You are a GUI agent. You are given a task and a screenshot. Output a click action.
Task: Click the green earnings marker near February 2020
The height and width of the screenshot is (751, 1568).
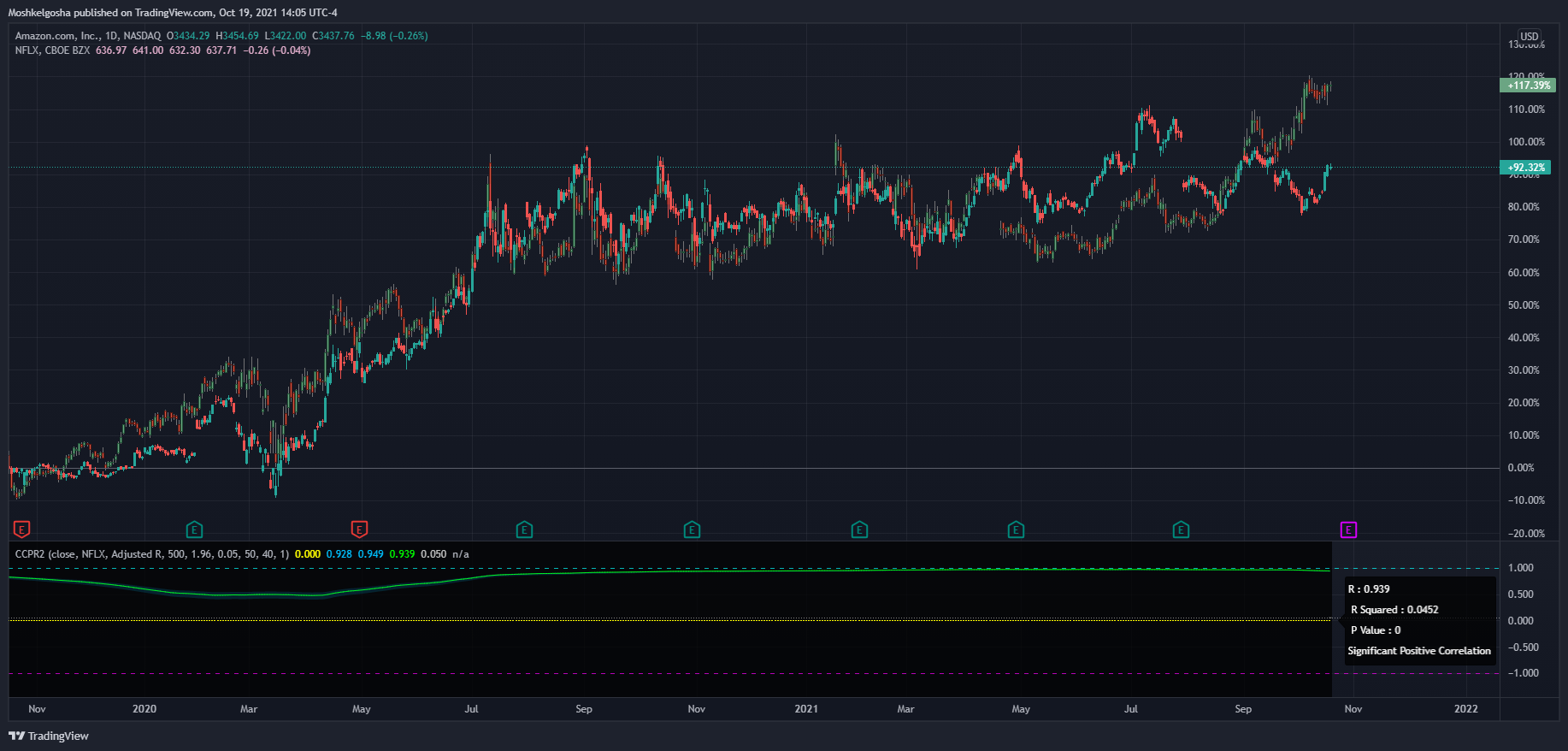(194, 529)
